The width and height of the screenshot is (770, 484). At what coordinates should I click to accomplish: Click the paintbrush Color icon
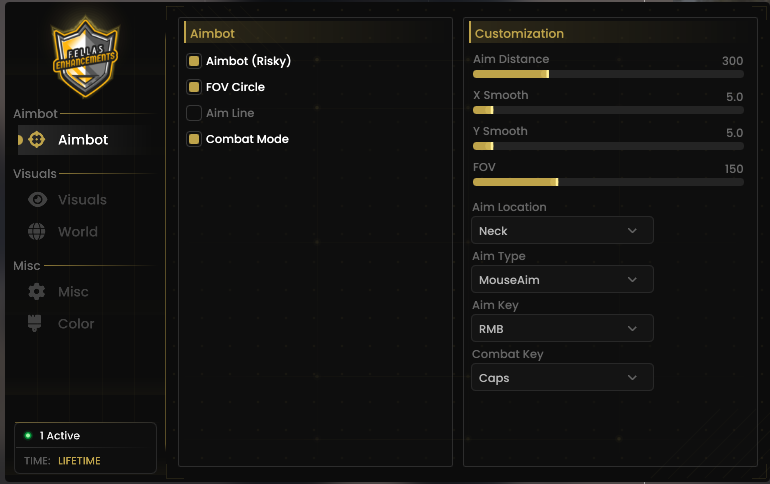click(x=34, y=323)
